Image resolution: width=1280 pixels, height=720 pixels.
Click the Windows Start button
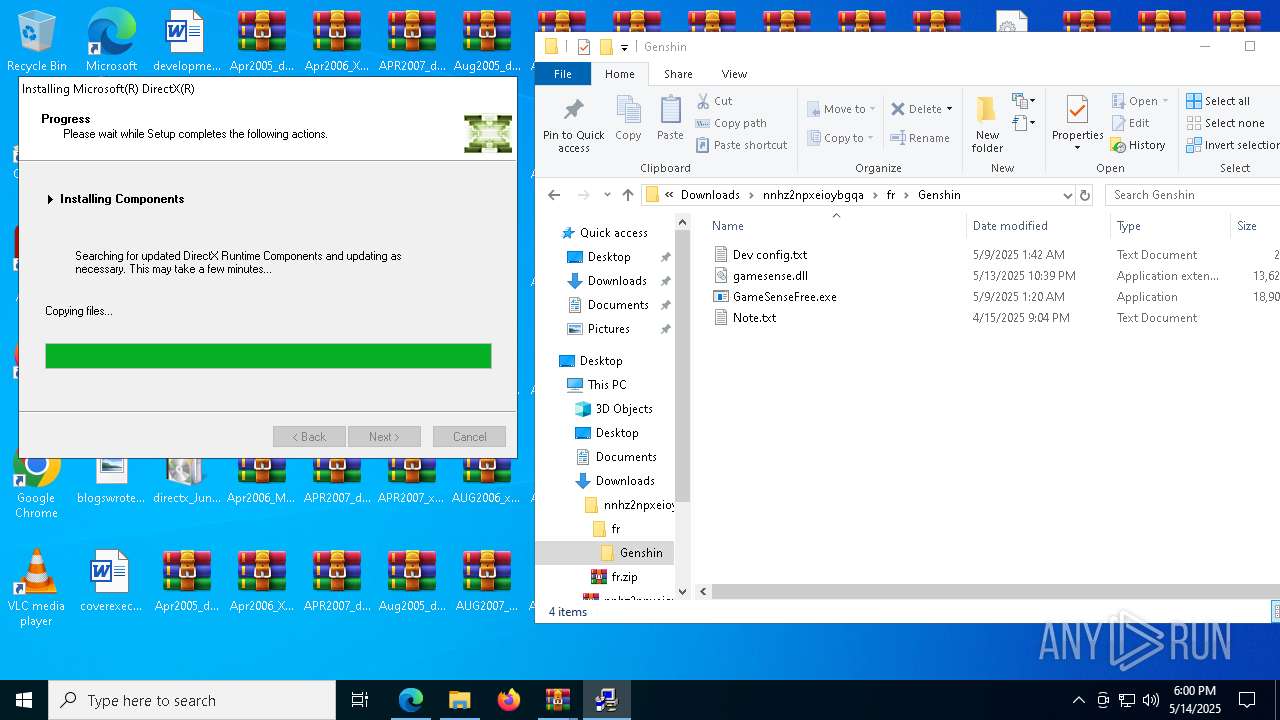pyautogui.click(x=24, y=700)
